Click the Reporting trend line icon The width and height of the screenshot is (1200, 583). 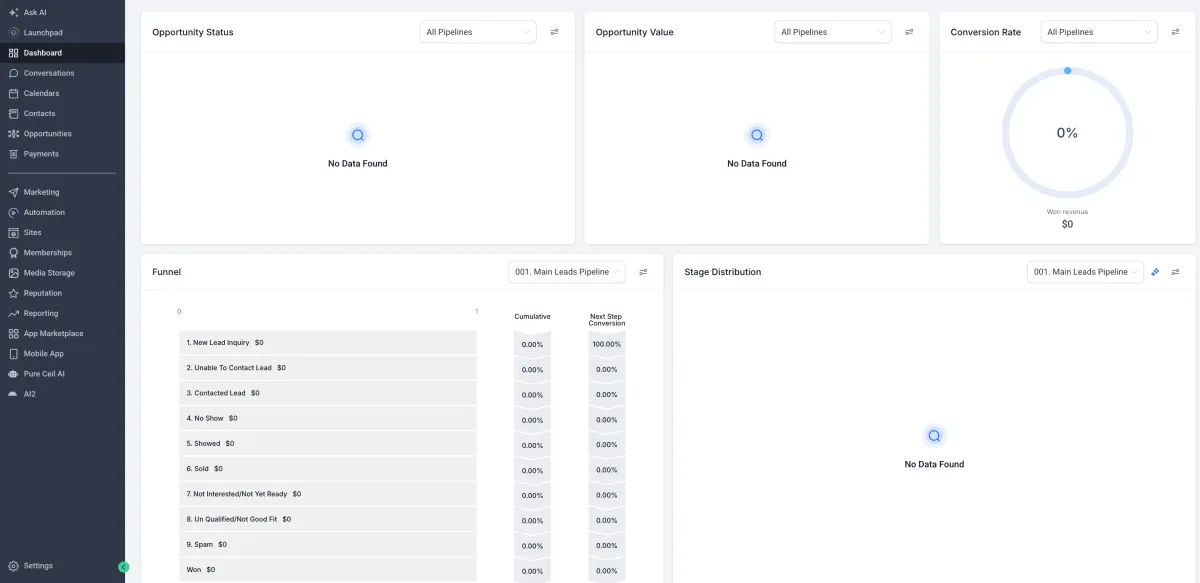[x=14, y=313]
